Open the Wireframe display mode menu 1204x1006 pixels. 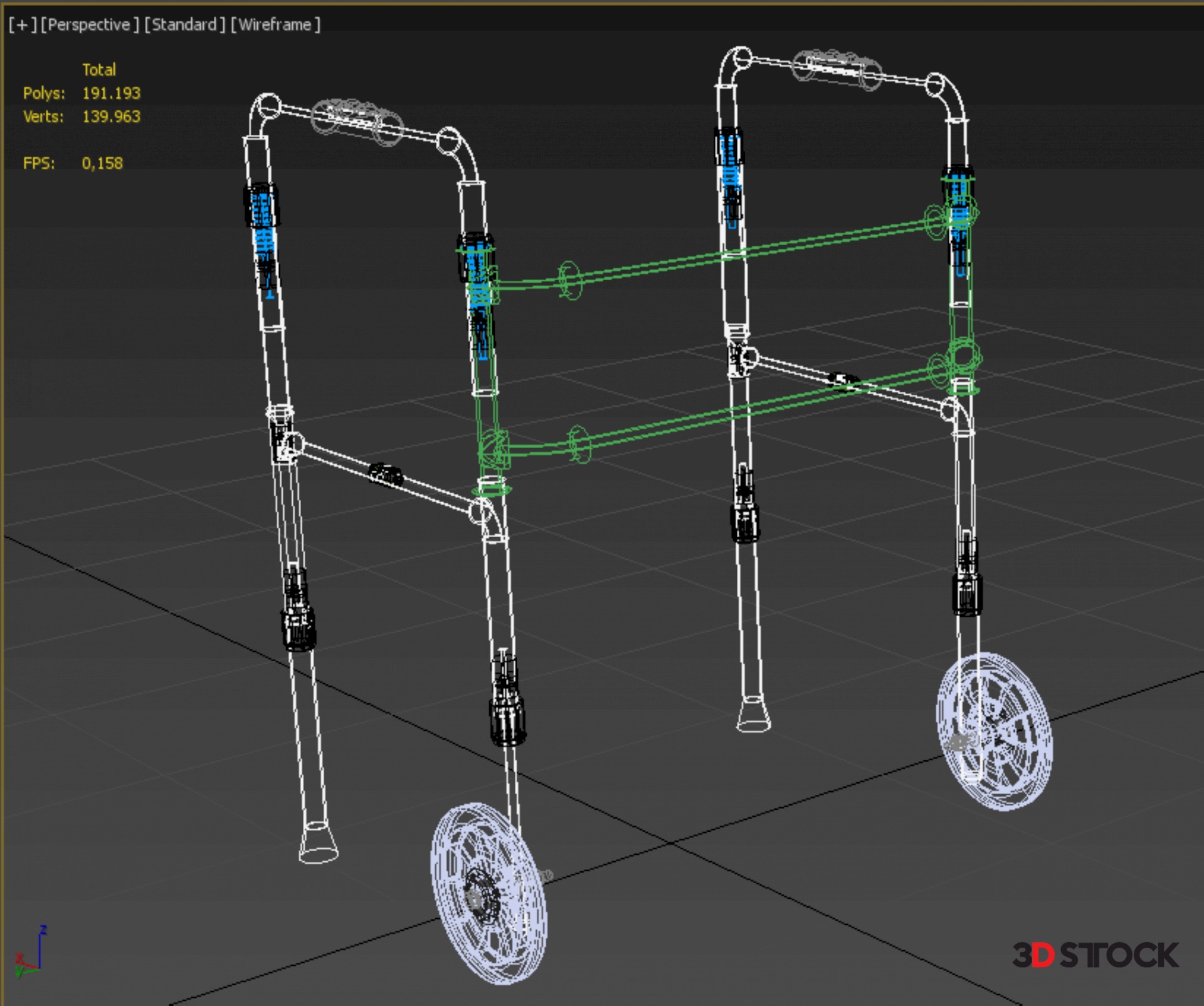275,24
